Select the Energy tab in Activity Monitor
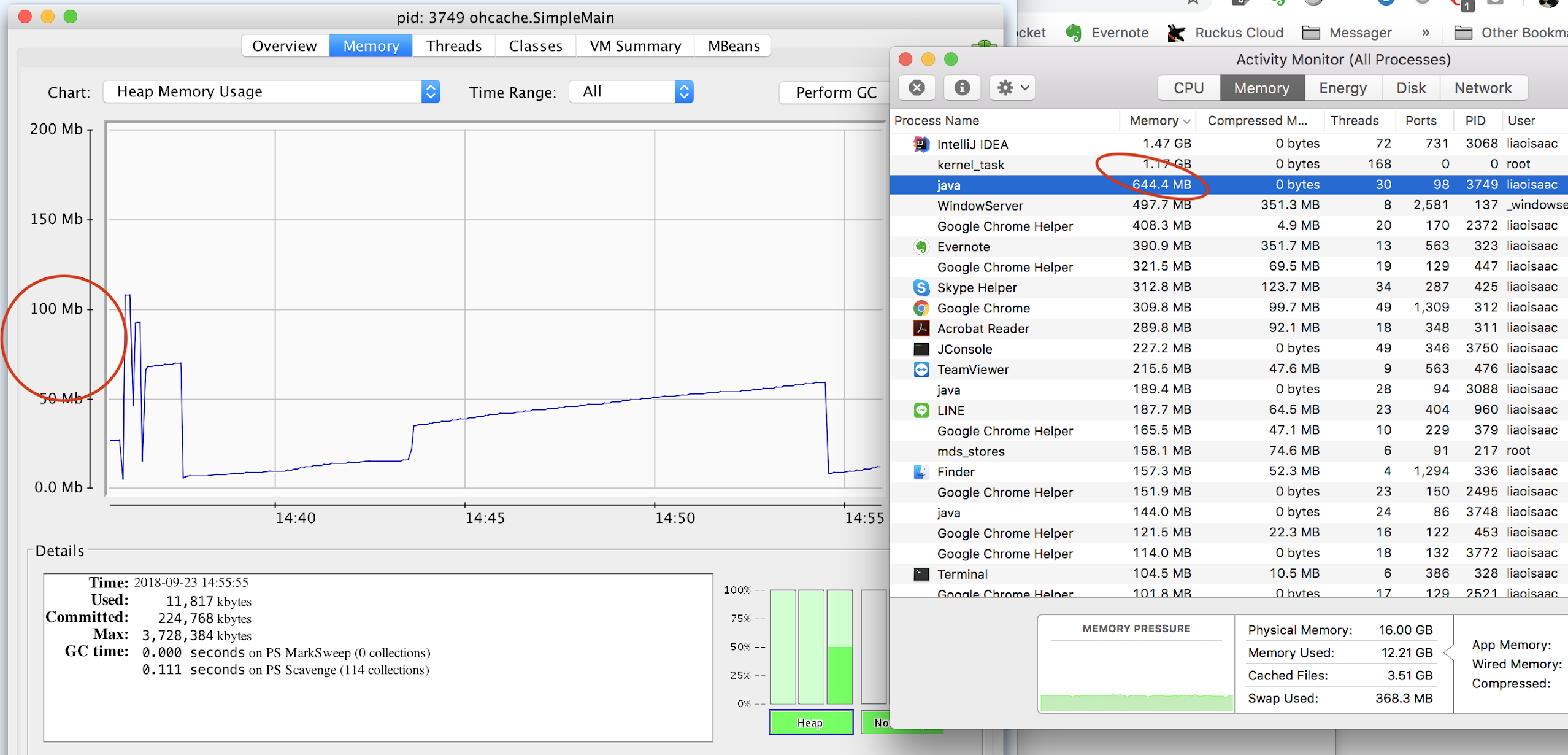Viewport: 1568px width, 755px height. point(1342,88)
